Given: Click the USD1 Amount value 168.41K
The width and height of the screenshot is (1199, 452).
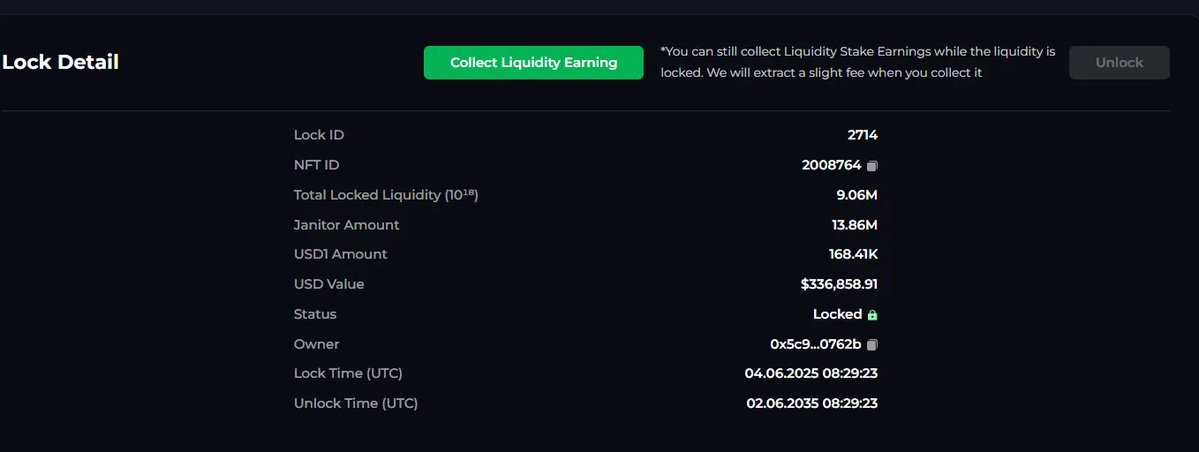Looking at the screenshot, I should pyautogui.click(x=853, y=254).
